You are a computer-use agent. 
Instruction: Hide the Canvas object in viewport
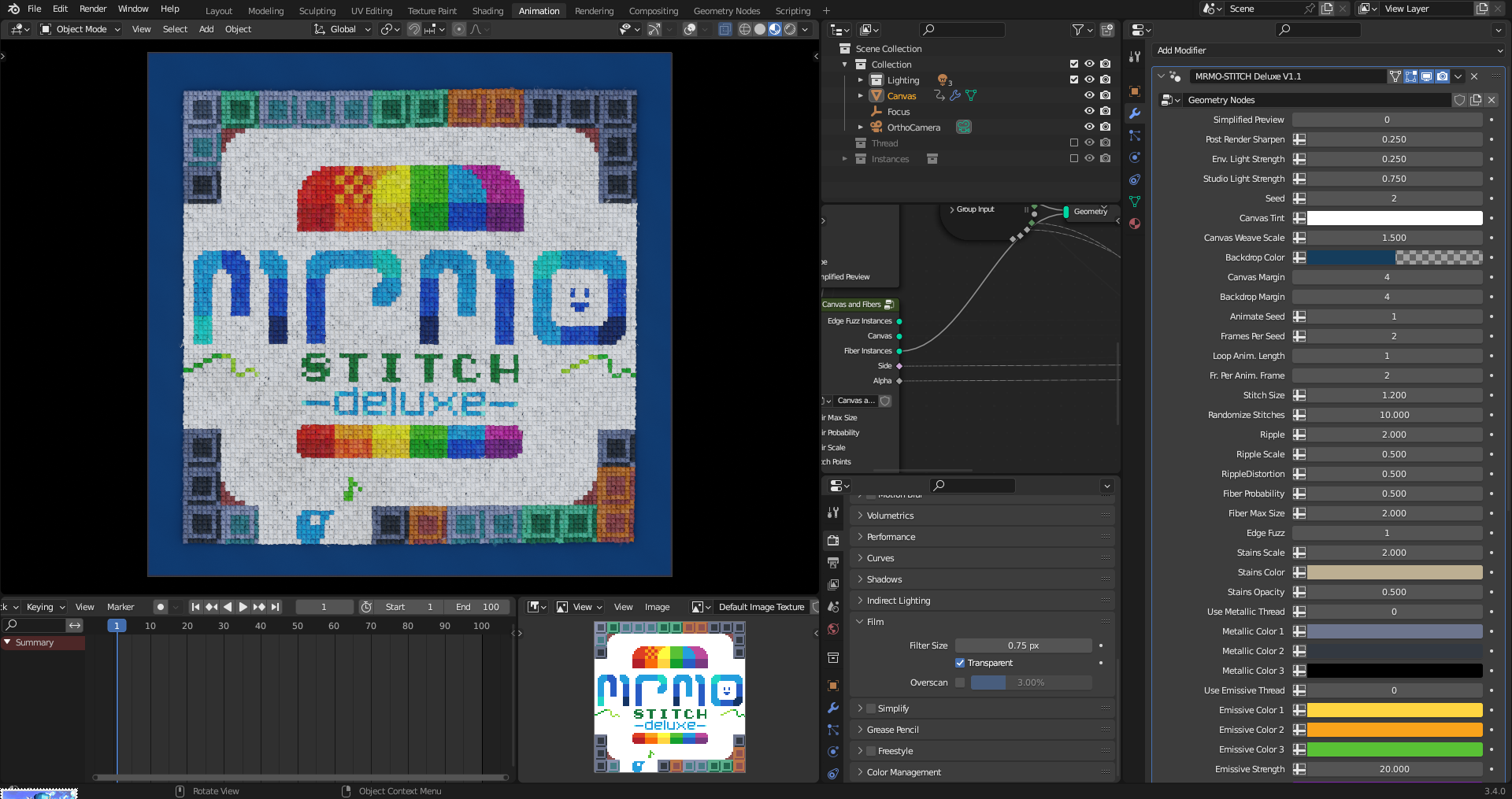(1089, 96)
